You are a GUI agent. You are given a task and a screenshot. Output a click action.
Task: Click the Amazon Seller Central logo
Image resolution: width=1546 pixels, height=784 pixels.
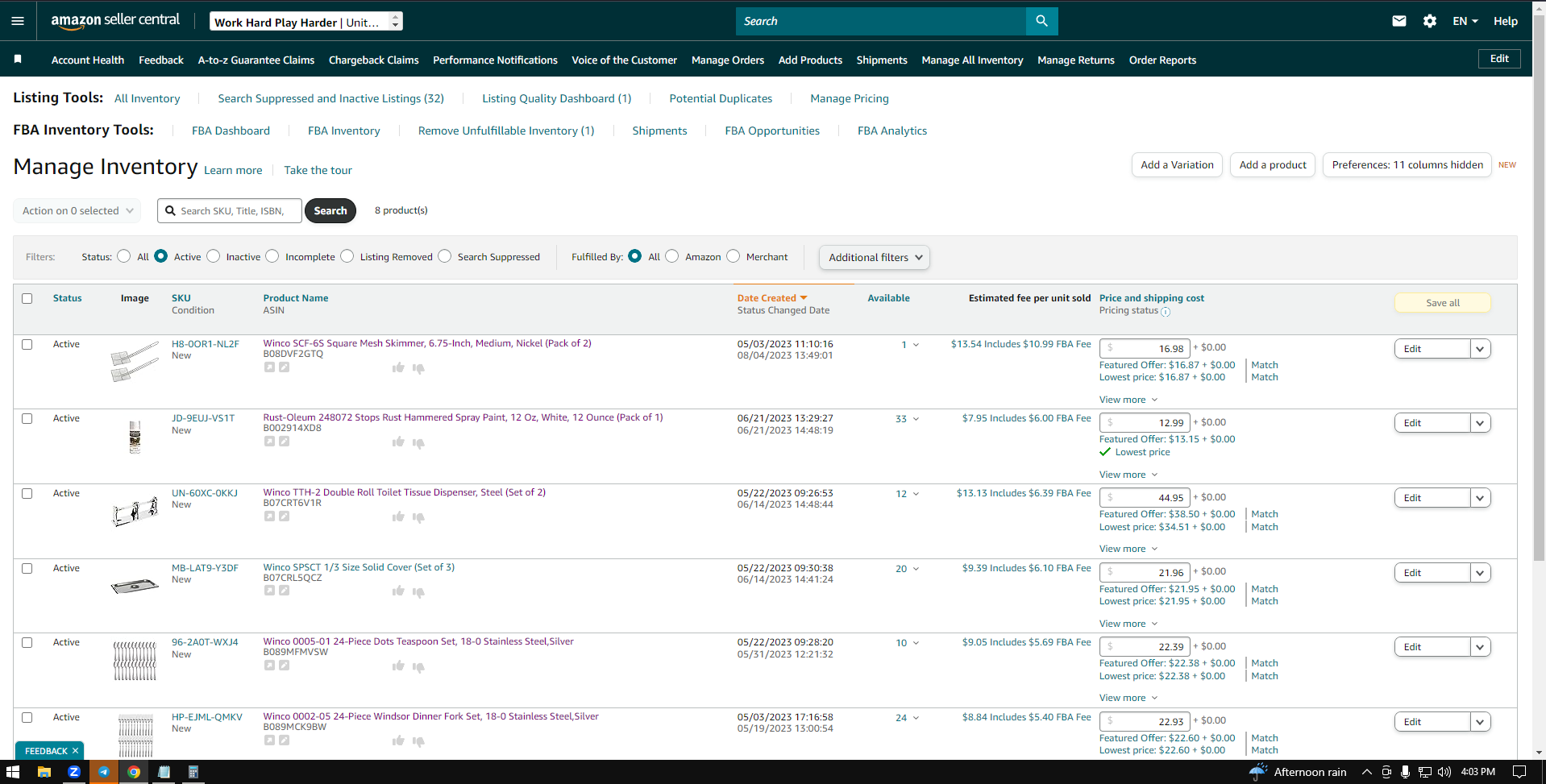coord(115,21)
